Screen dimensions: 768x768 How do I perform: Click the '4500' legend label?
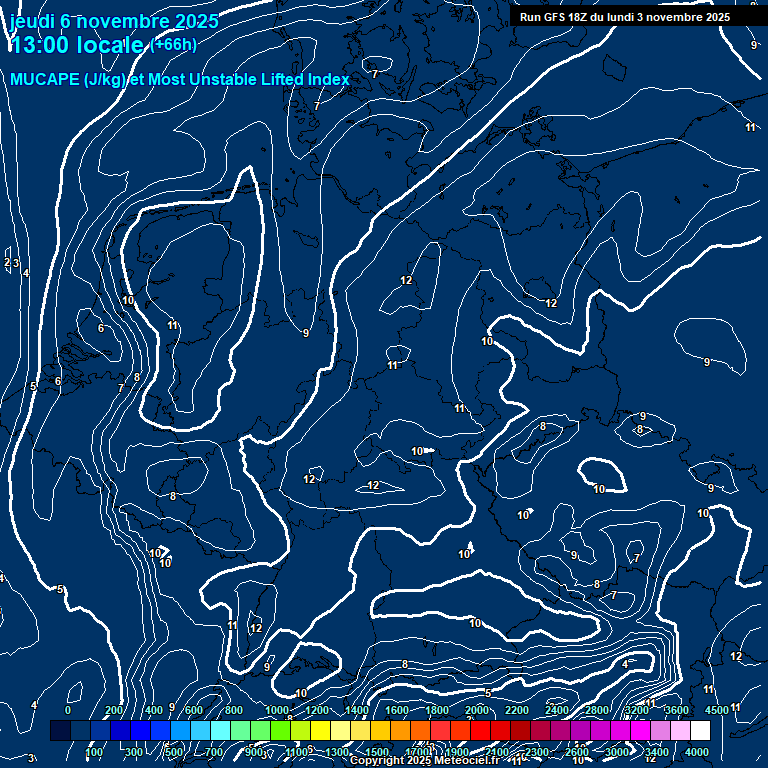[717, 710]
